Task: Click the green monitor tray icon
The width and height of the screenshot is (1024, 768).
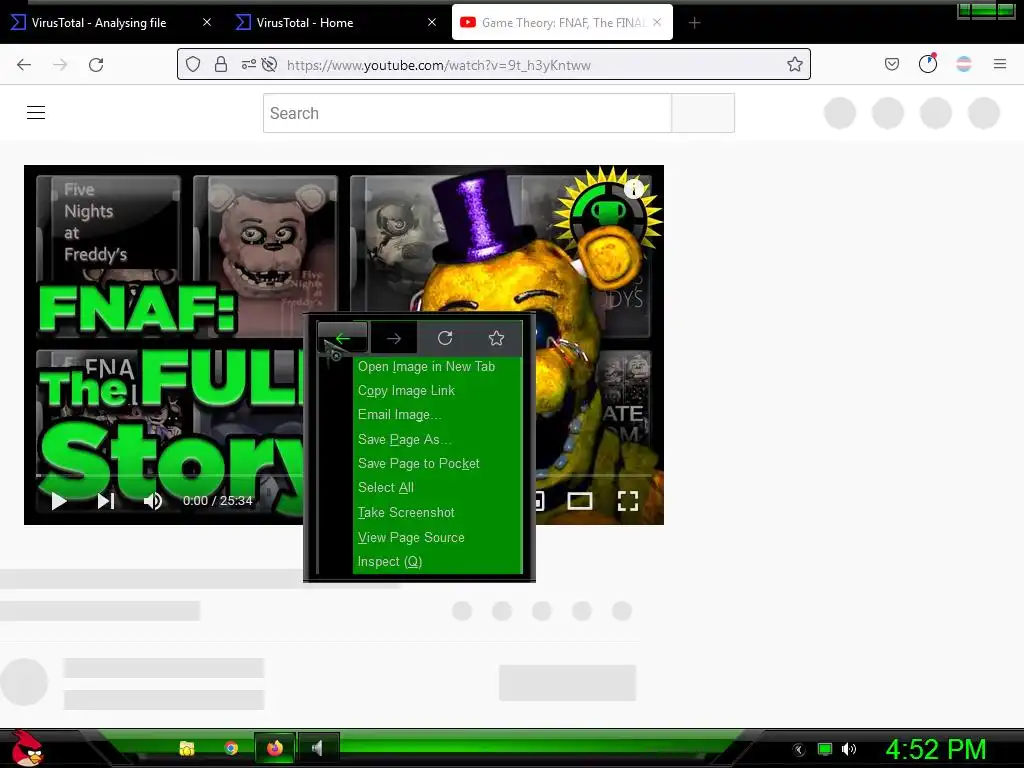Action: [x=825, y=749]
